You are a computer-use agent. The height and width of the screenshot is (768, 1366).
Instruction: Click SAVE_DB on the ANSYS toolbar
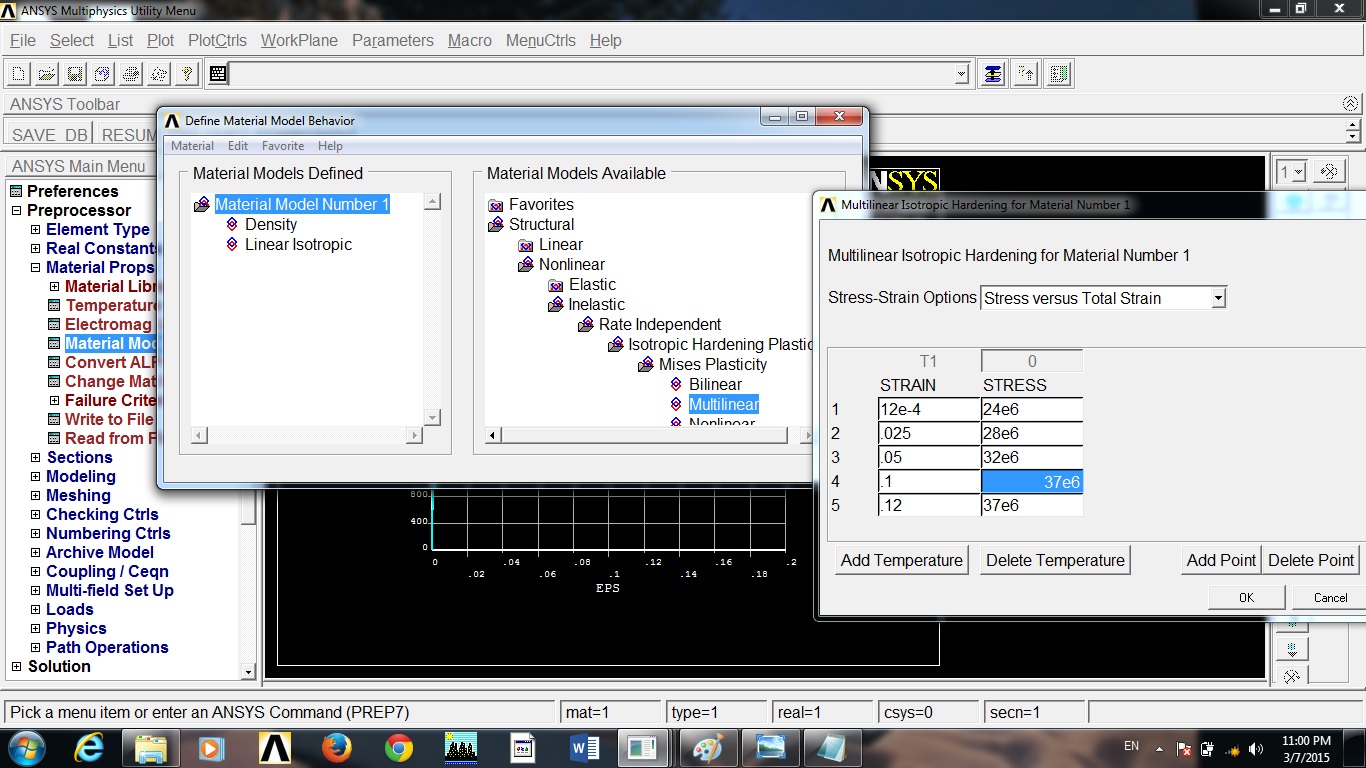(48, 135)
